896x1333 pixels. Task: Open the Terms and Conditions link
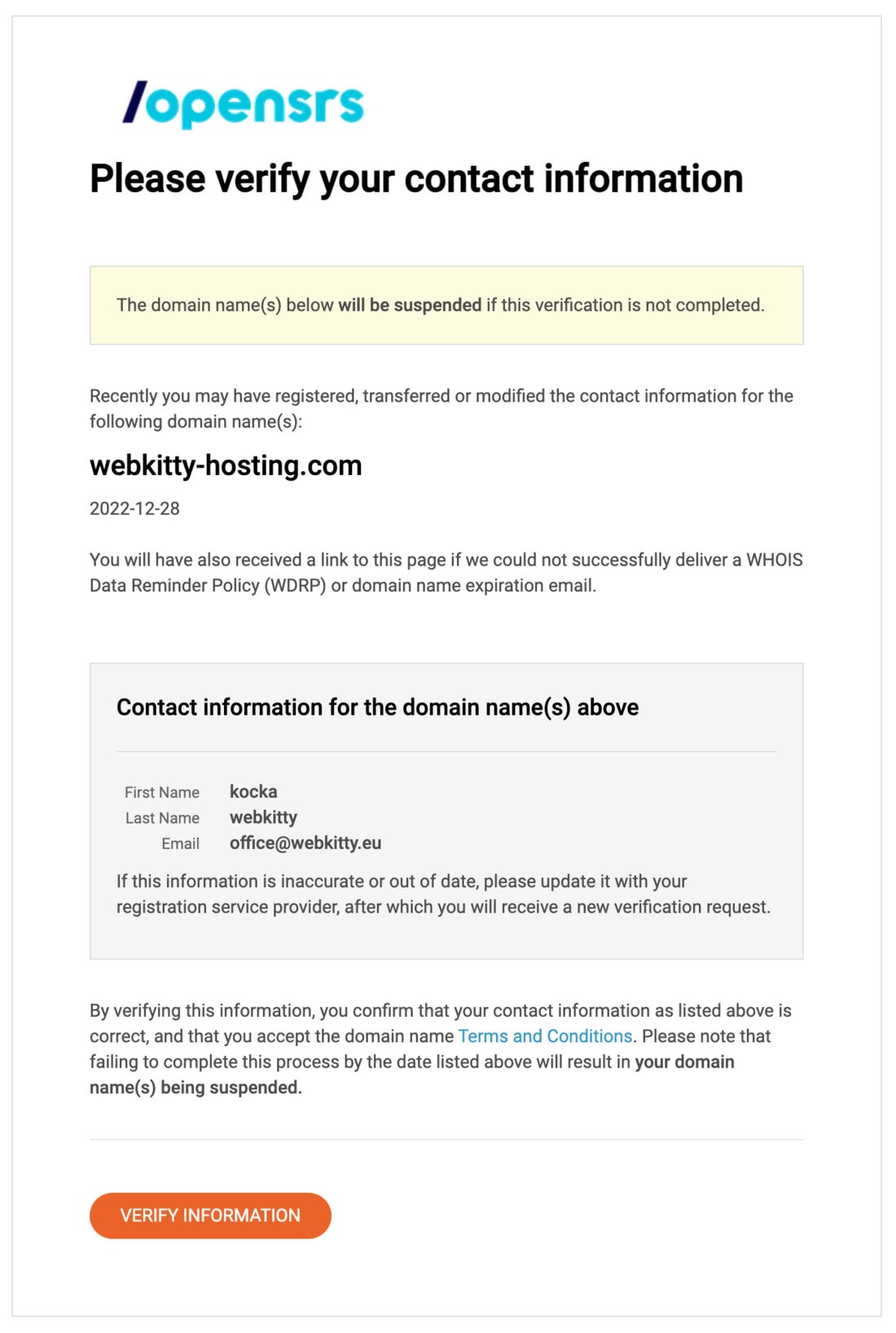point(545,1036)
